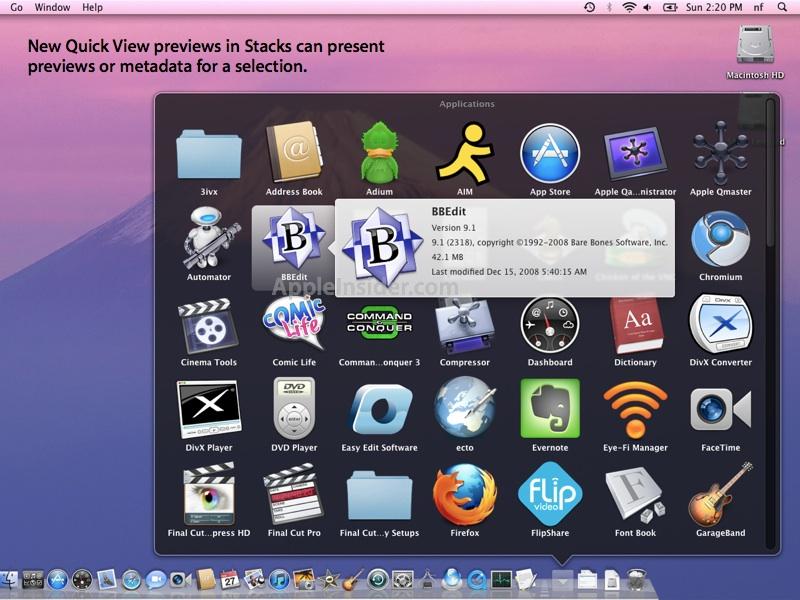Launch AIM running man icon
This screenshot has width=800, height=600.
pos(465,152)
